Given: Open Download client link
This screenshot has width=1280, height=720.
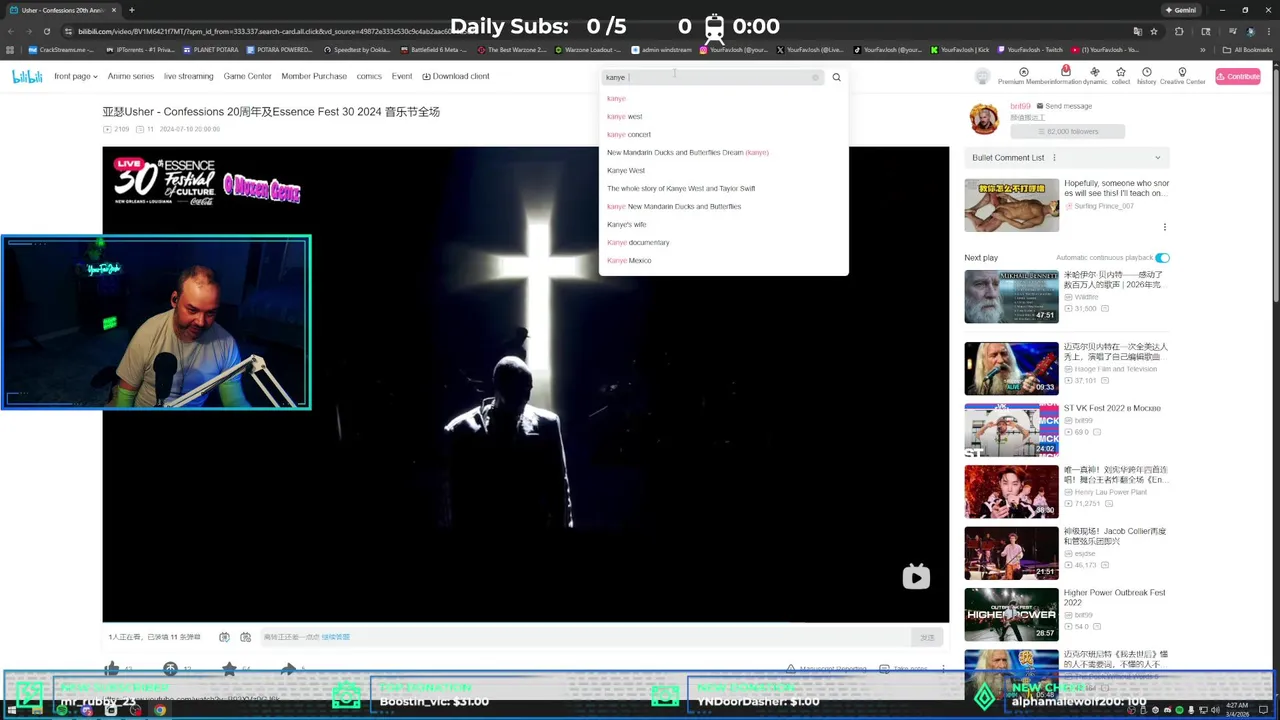Looking at the screenshot, I should point(456,76).
